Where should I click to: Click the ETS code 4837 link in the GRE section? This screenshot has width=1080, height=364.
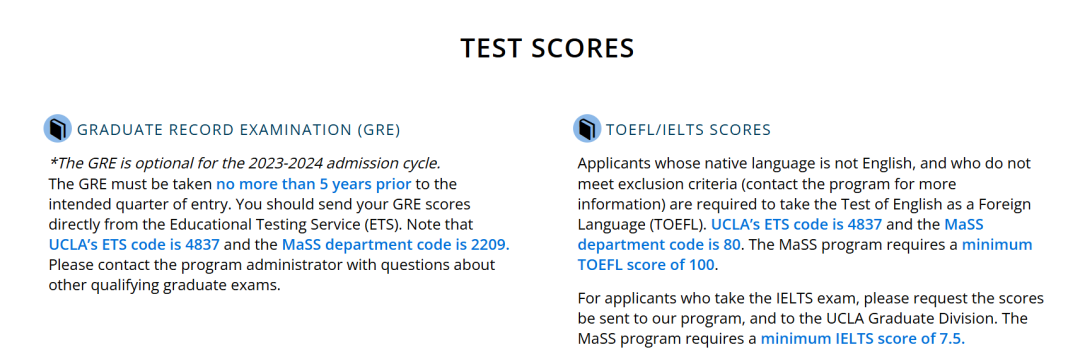coord(134,245)
